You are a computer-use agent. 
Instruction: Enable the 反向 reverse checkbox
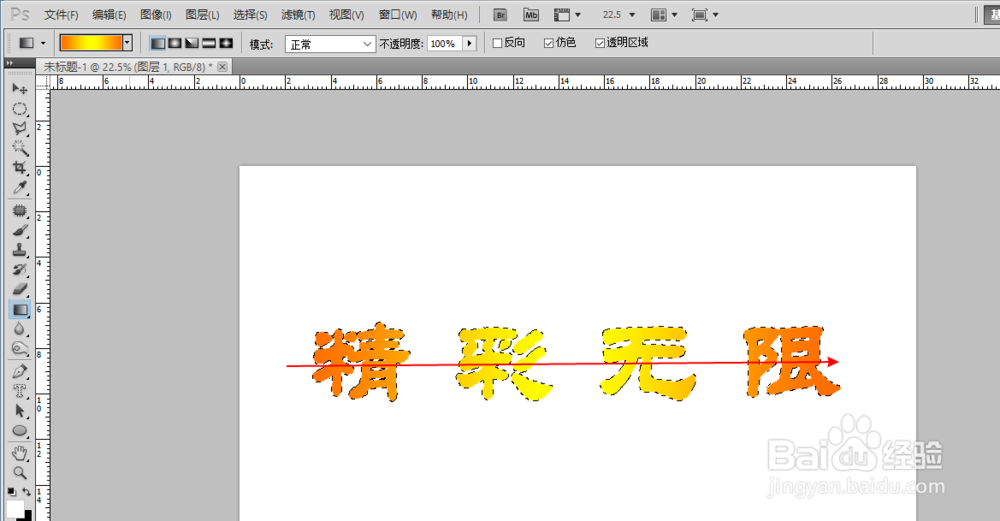tap(497, 43)
